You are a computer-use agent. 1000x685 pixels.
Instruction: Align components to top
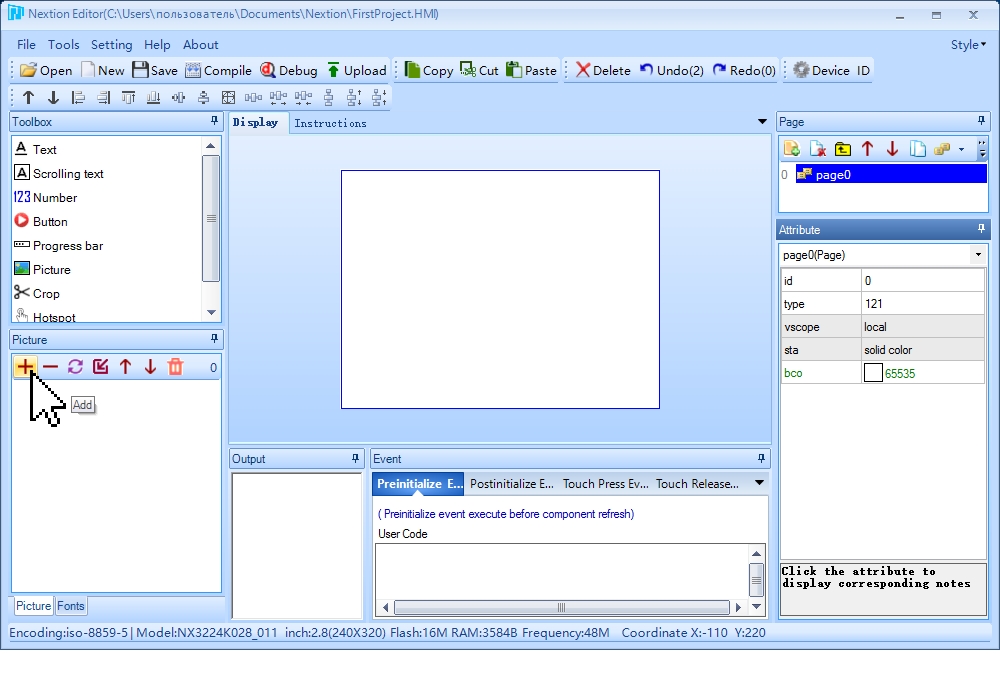pyautogui.click(x=128, y=98)
